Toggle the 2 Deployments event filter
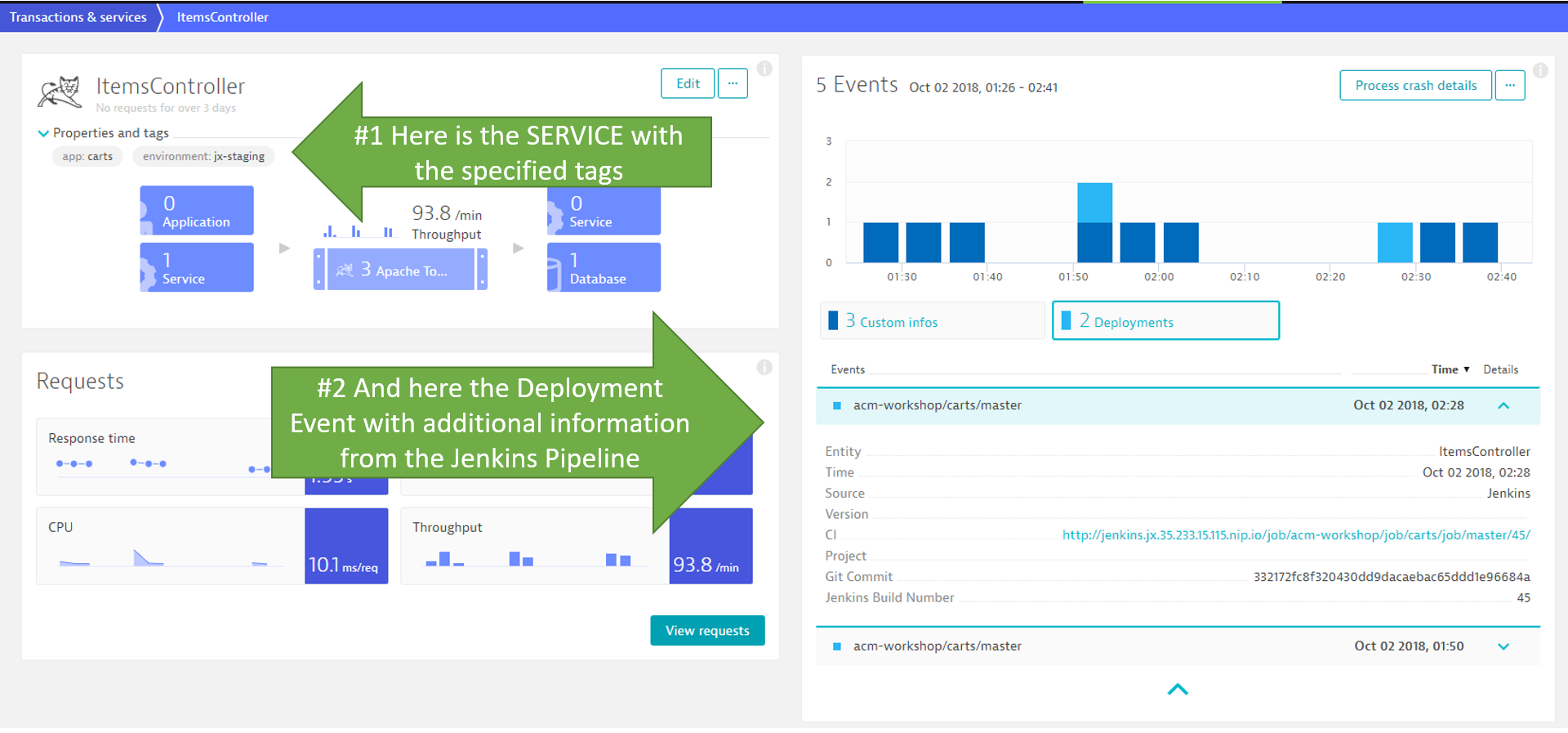The image size is (1568, 733). pyautogui.click(x=1165, y=321)
